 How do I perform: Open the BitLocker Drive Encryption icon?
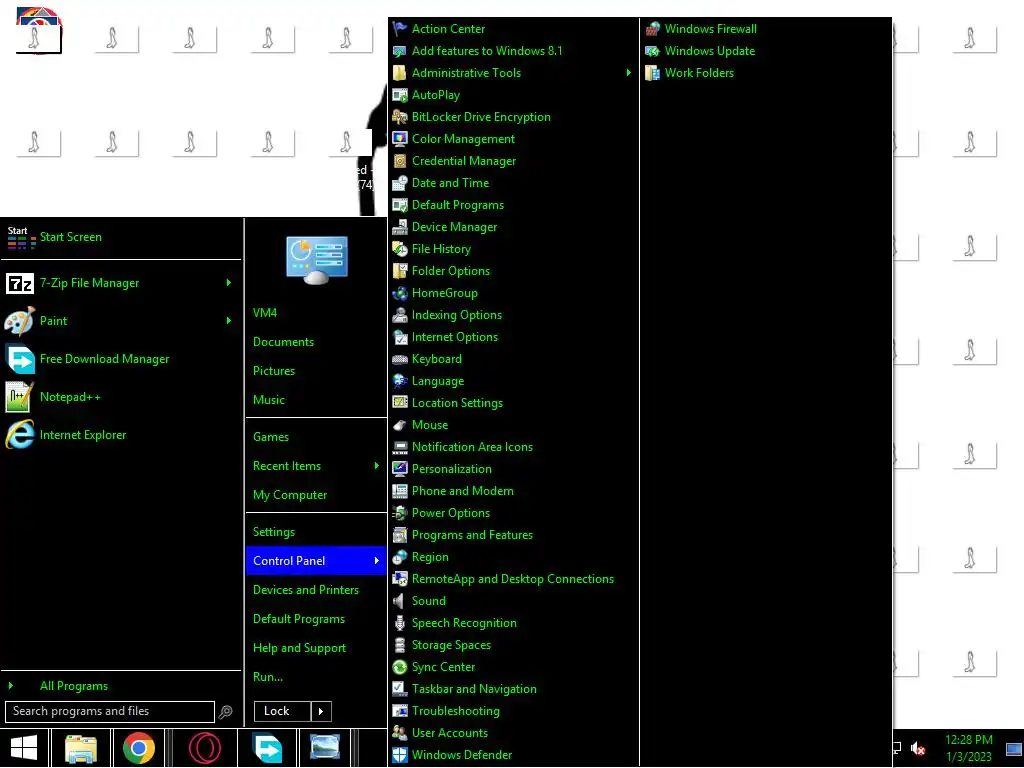tap(400, 117)
